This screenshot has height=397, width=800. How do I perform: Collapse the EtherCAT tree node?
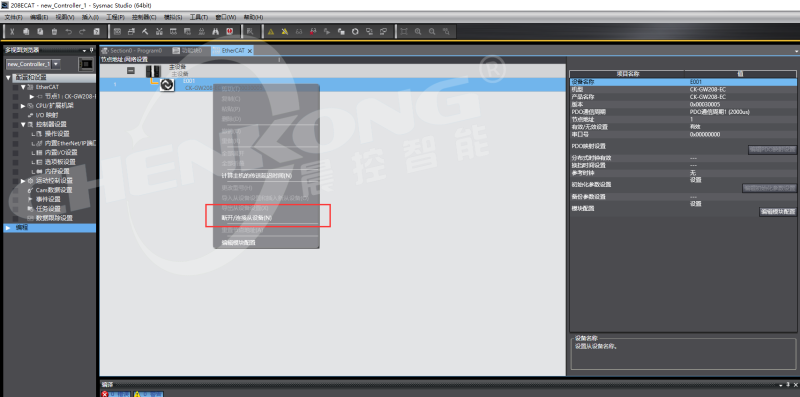(x=23, y=87)
